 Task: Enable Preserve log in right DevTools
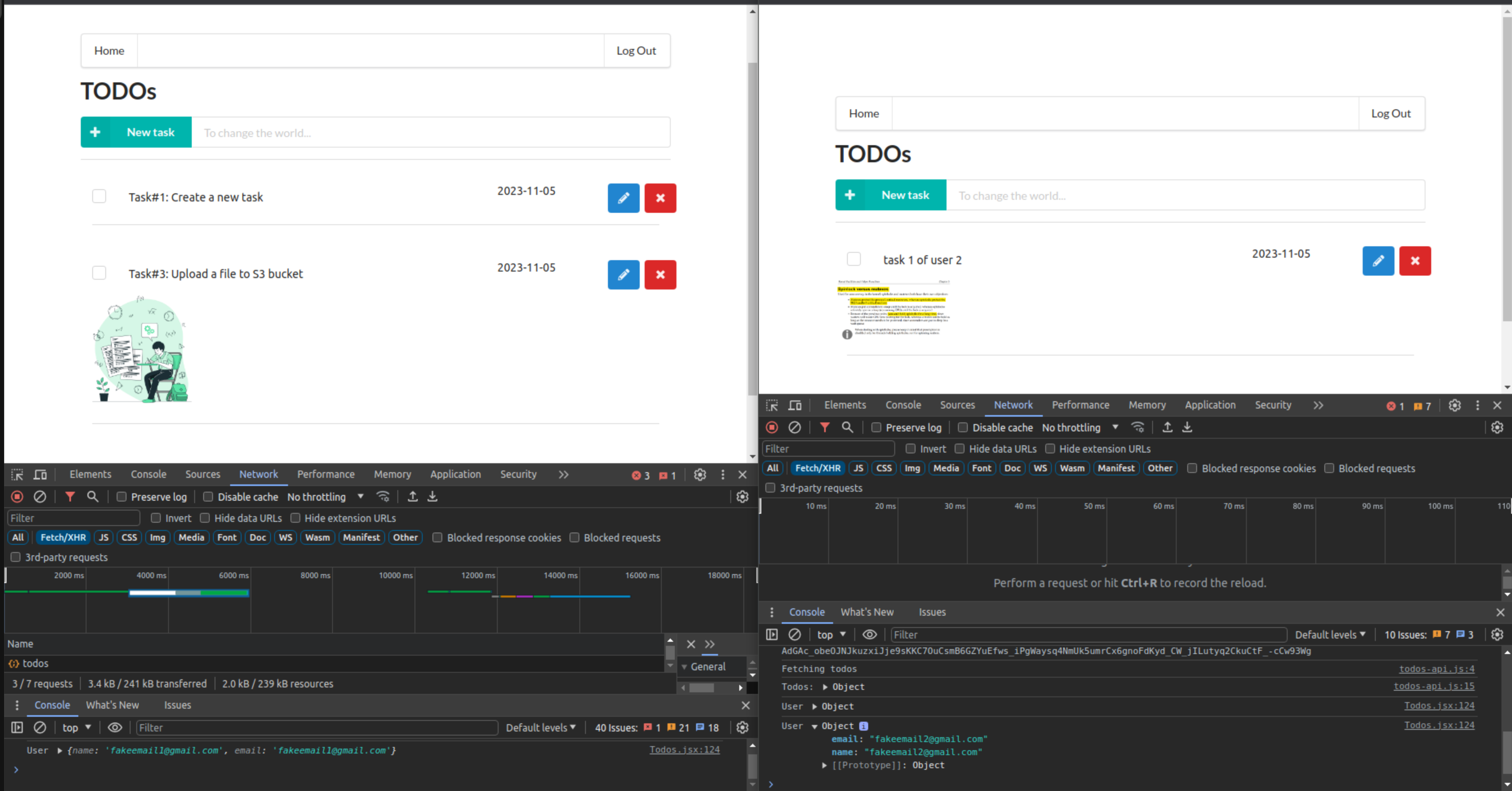click(876, 428)
